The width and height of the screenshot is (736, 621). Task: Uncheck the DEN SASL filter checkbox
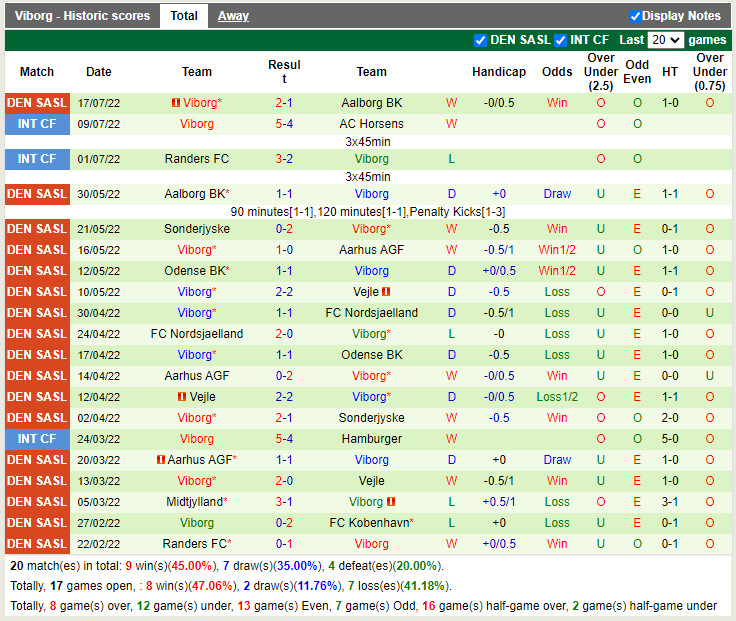tap(480, 40)
